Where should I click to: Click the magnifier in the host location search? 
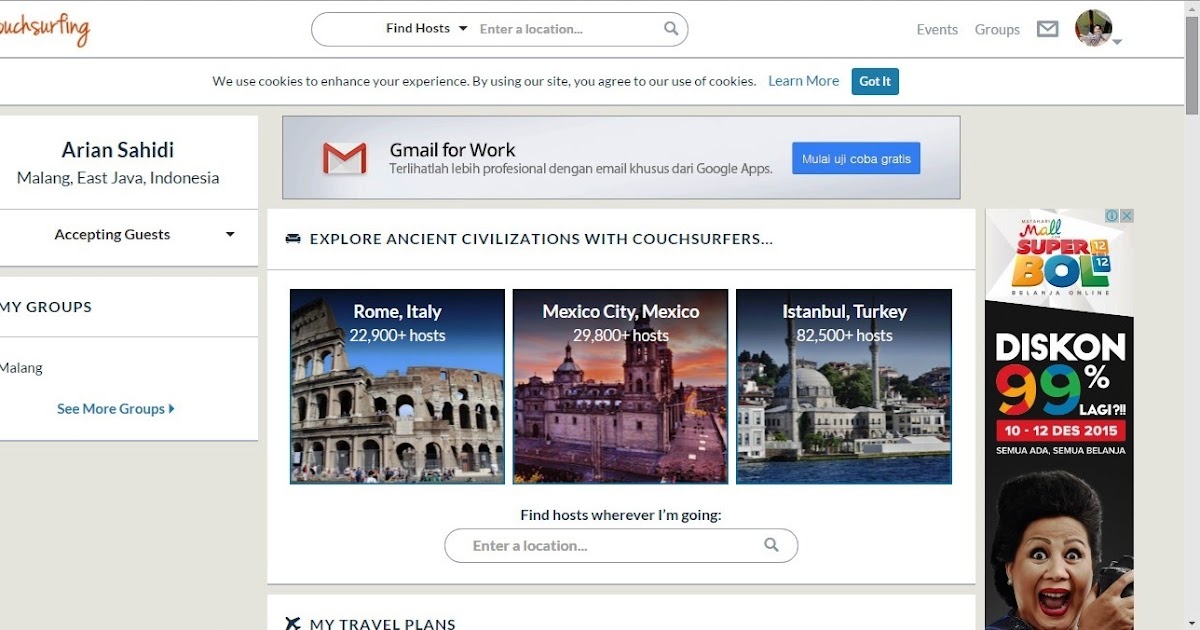(x=771, y=545)
